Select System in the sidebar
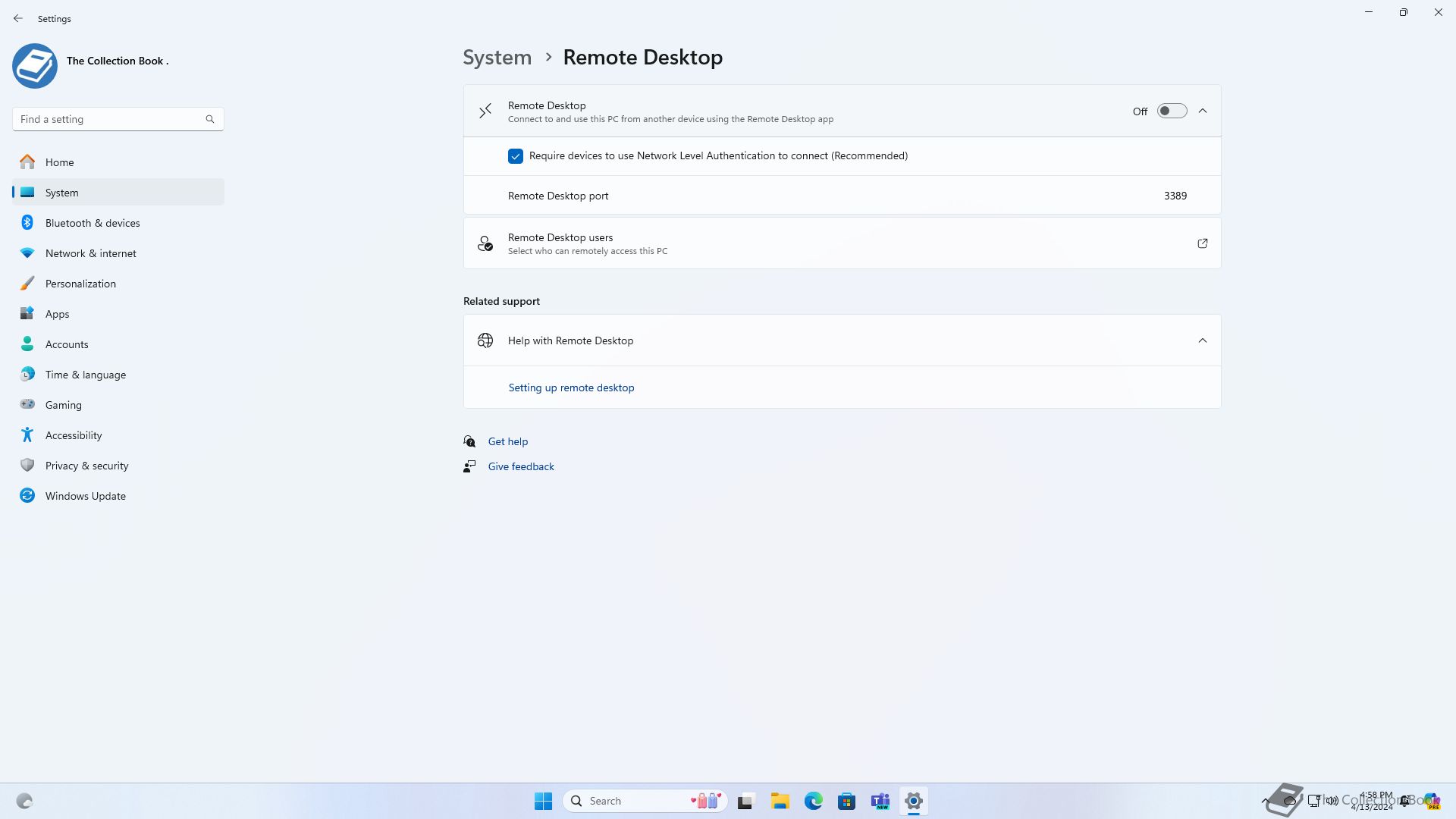 118,193
